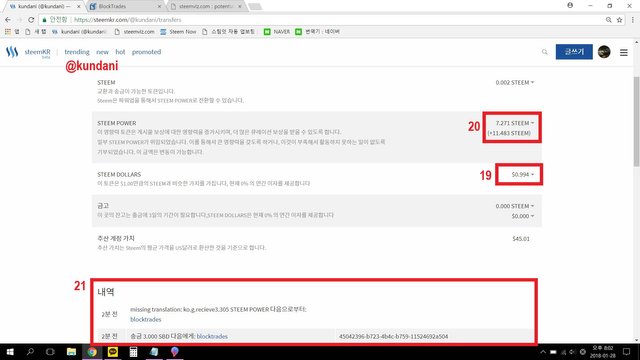This screenshot has width=640, height=360.
Task: Bookmark page with star icon
Action: tap(619, 20)
